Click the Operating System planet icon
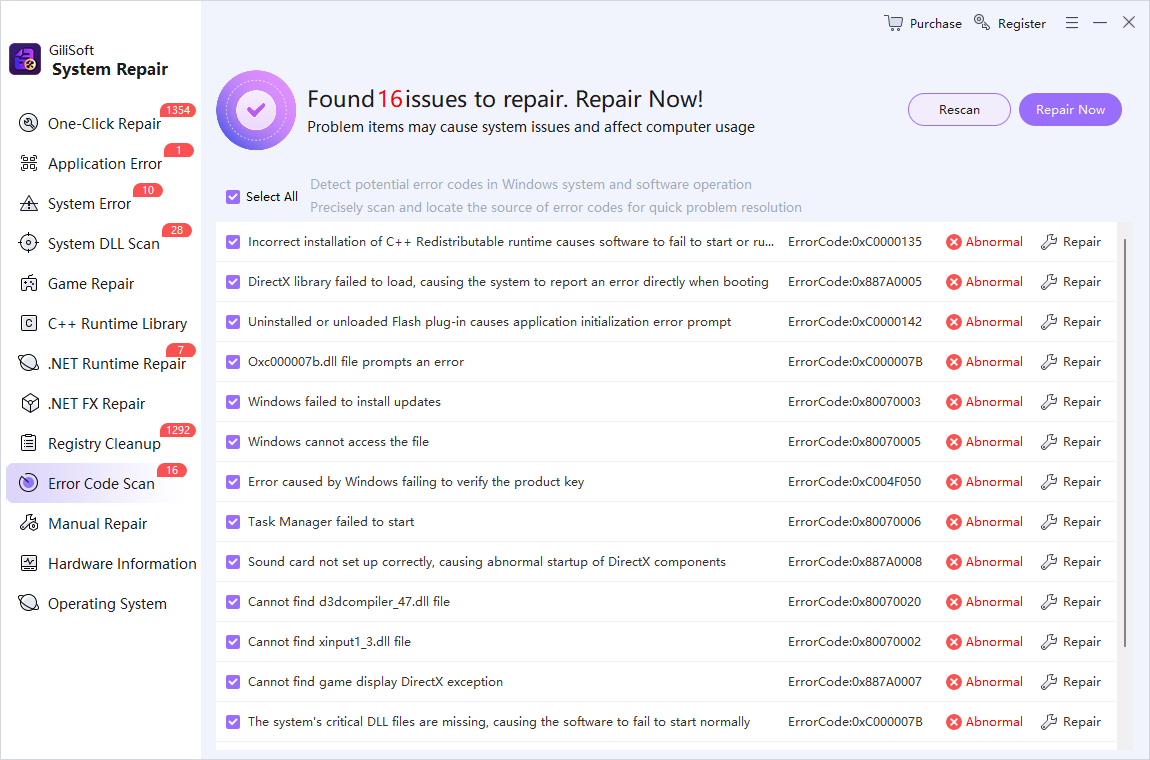This screenshot has width=1150, height=760. [x=28, y=602]
